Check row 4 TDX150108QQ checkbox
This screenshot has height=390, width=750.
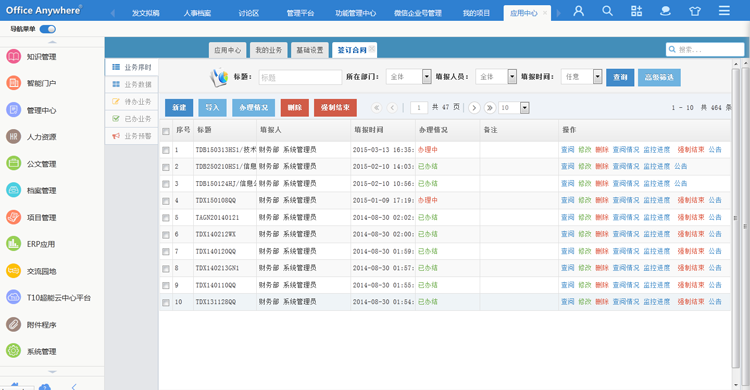(x=166, y=201)
